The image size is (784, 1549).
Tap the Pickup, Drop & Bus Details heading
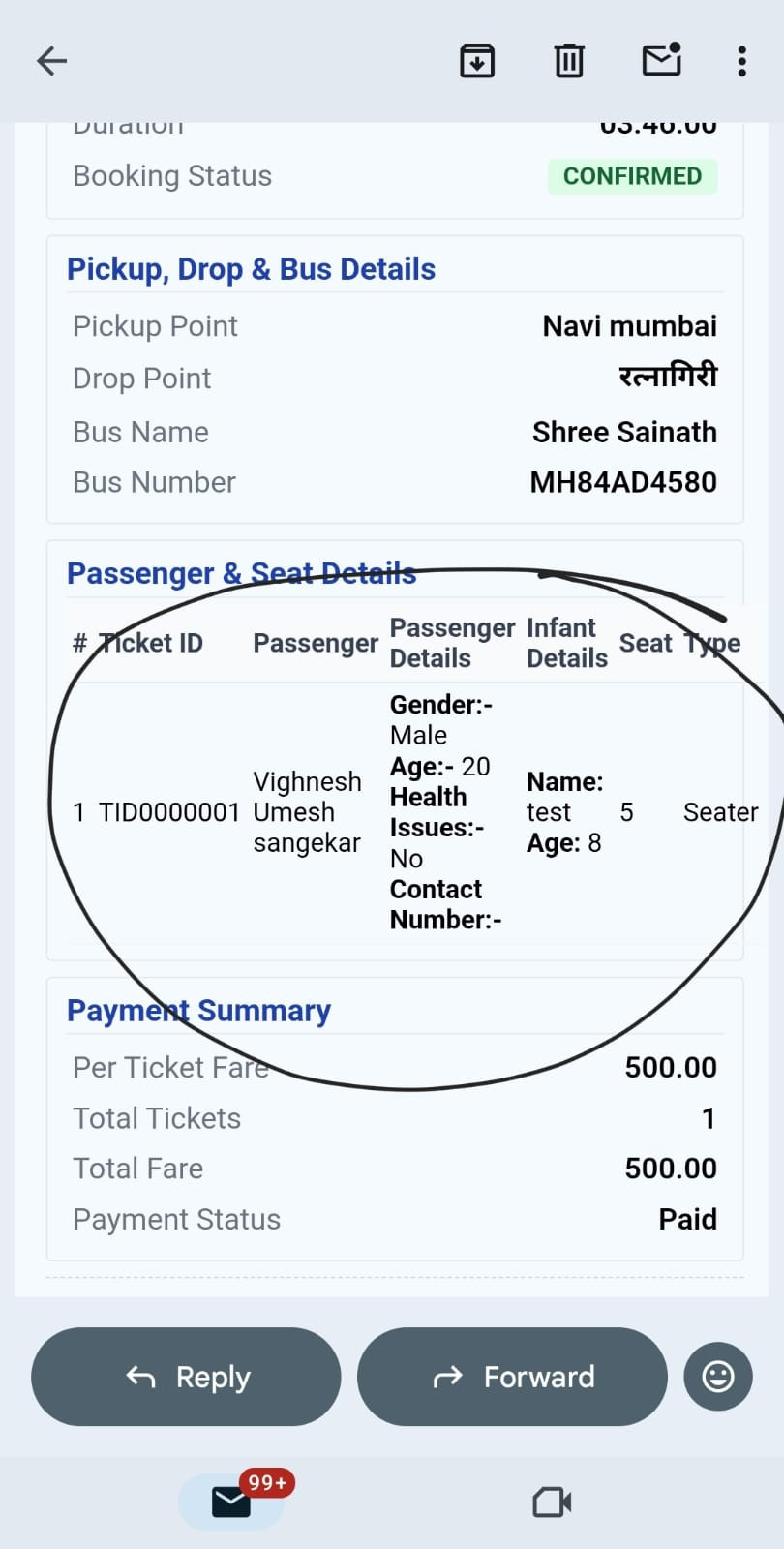tap(251, 269)
